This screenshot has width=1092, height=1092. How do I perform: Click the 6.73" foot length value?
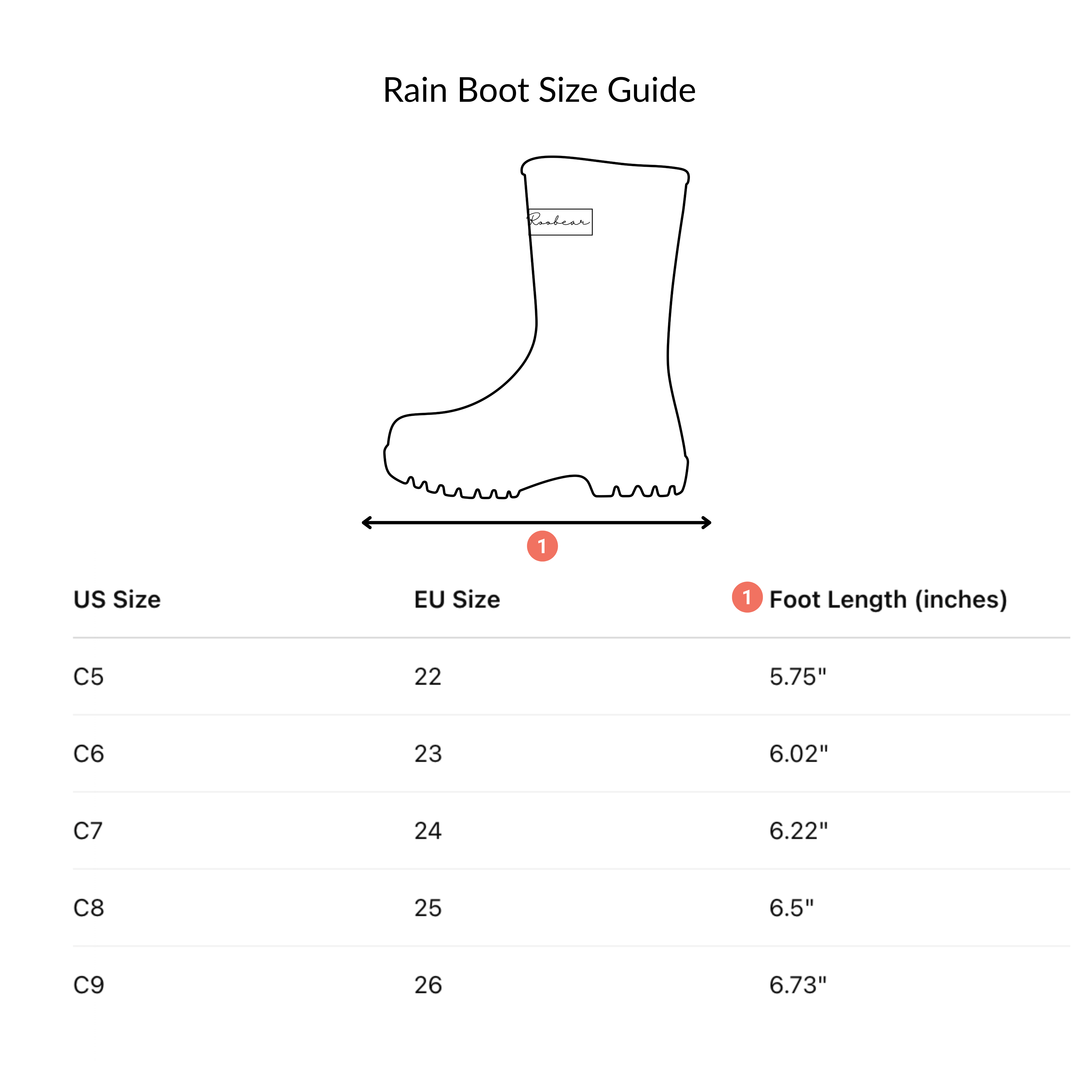pos(798,985)
